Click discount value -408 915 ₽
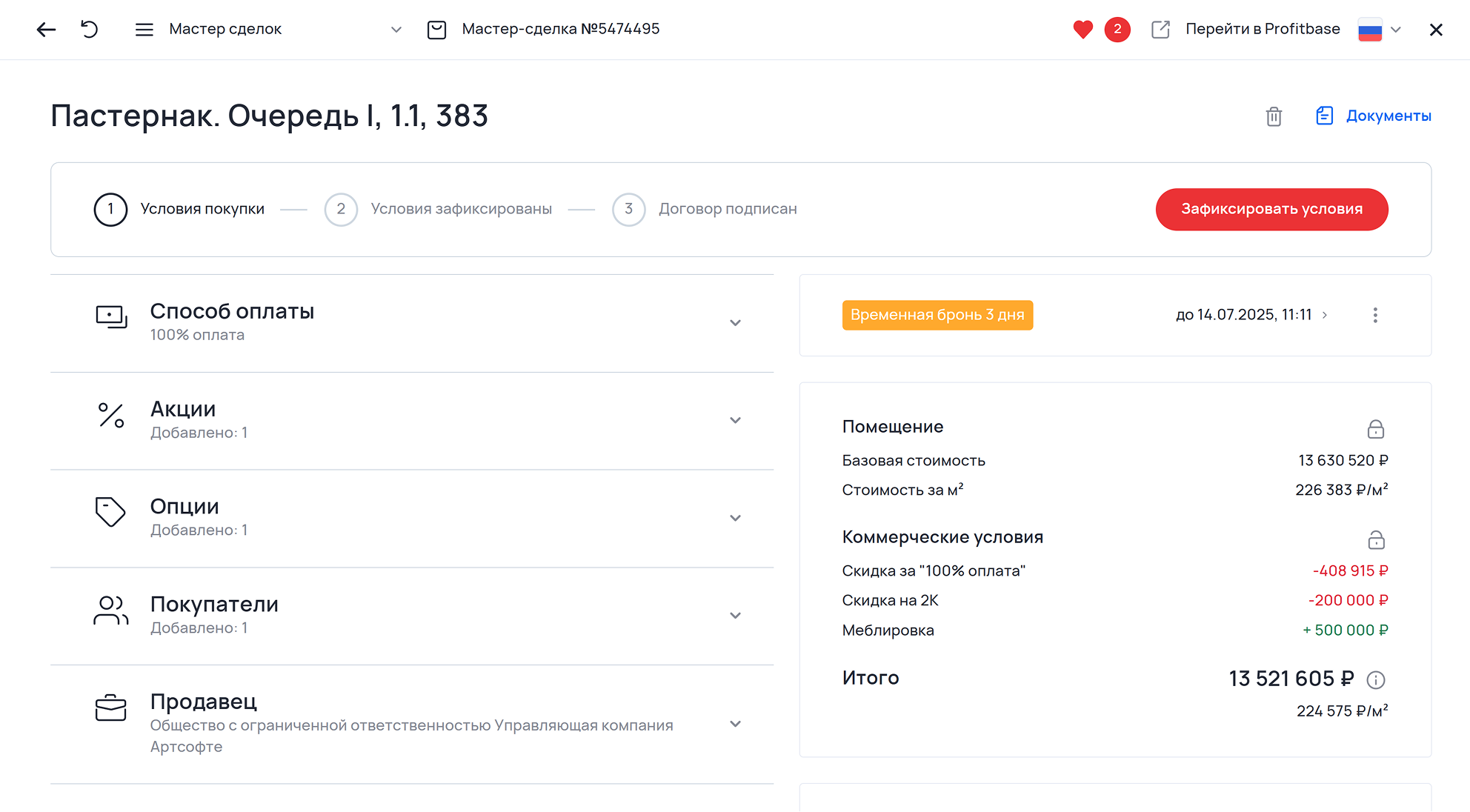This screenshot has width=1470, height=812. point(1351,571)
